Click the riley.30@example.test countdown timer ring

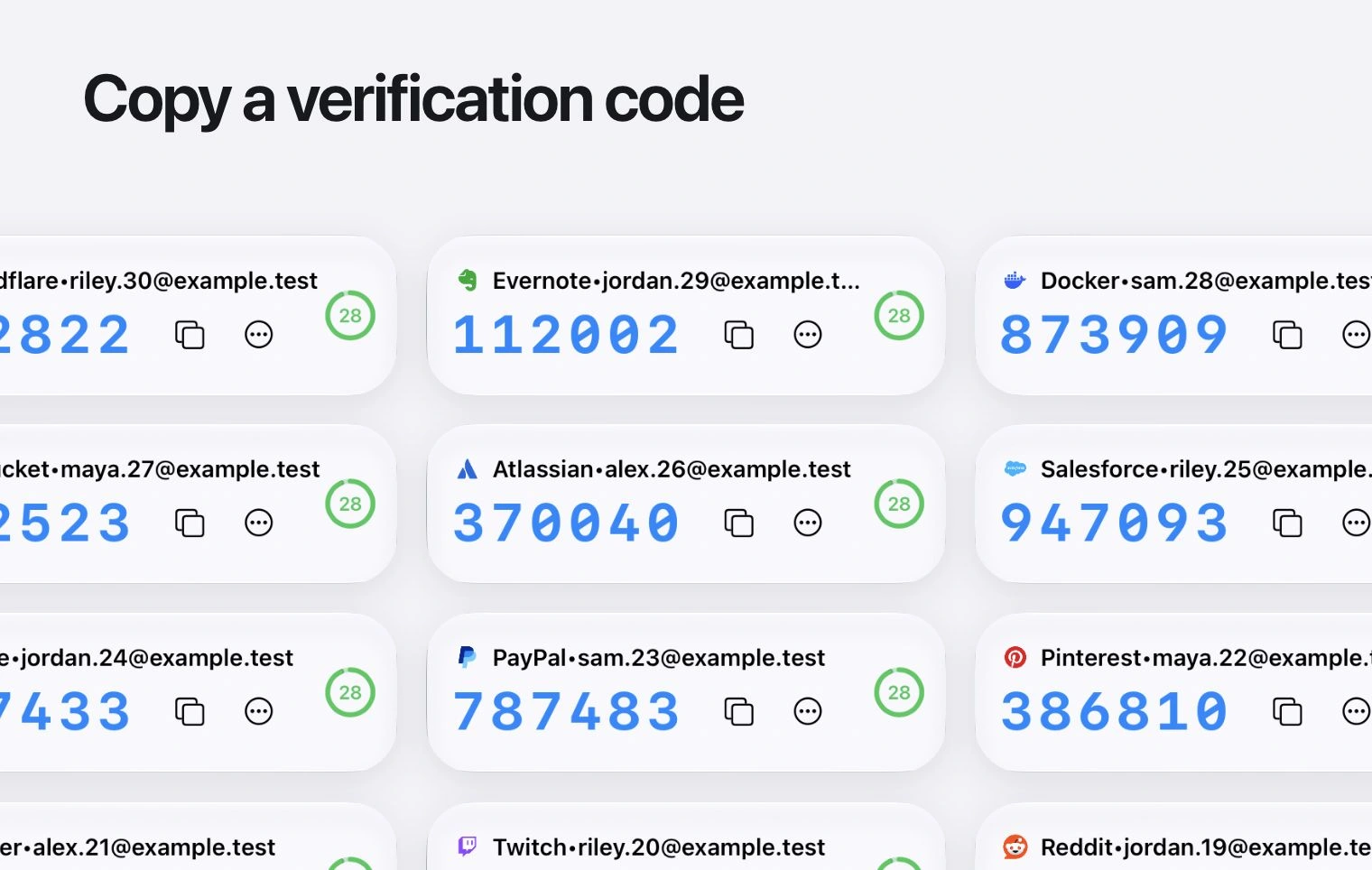pos(350,315)
